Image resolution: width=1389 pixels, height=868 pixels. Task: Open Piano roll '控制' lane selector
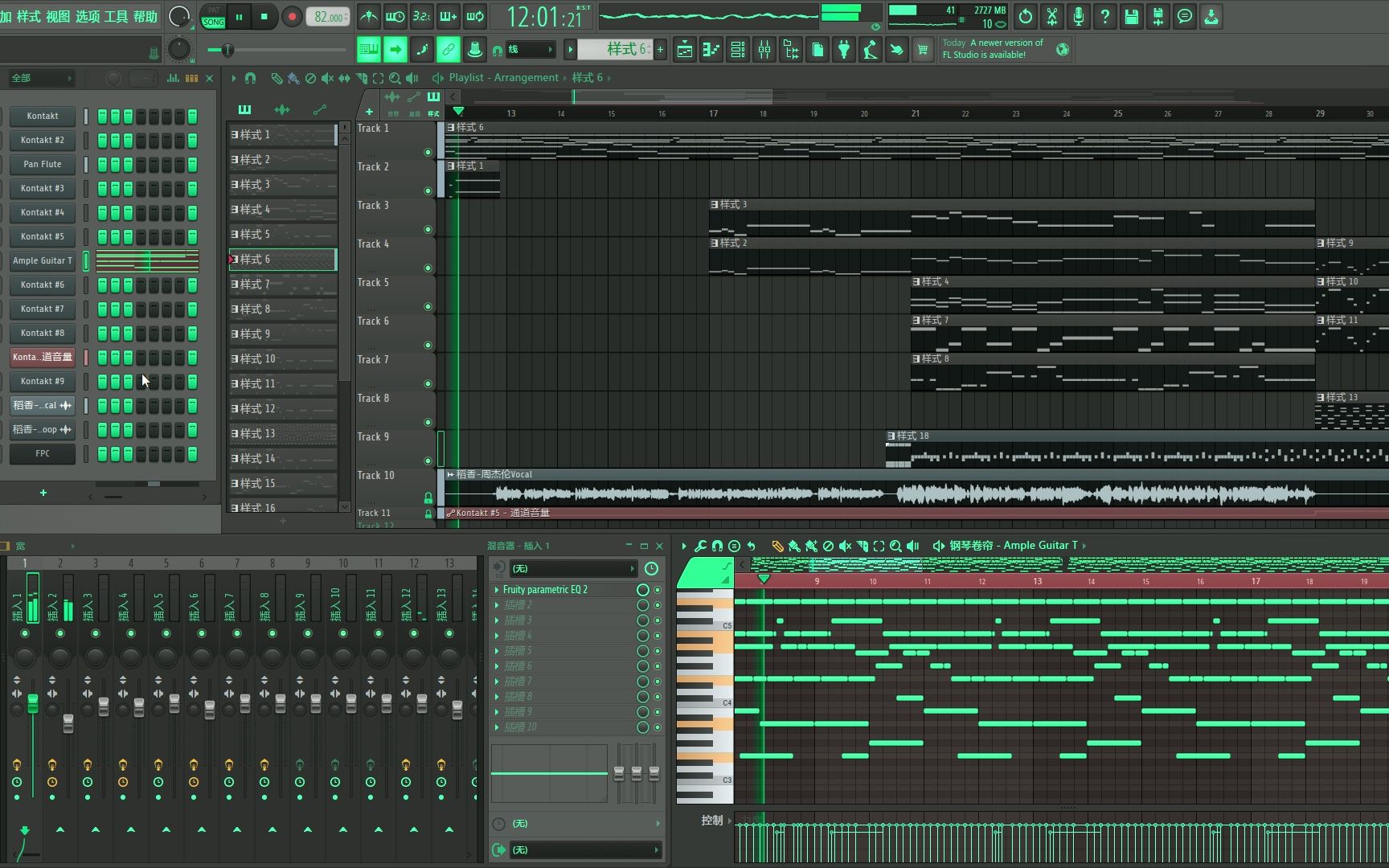tap(716, 820)
